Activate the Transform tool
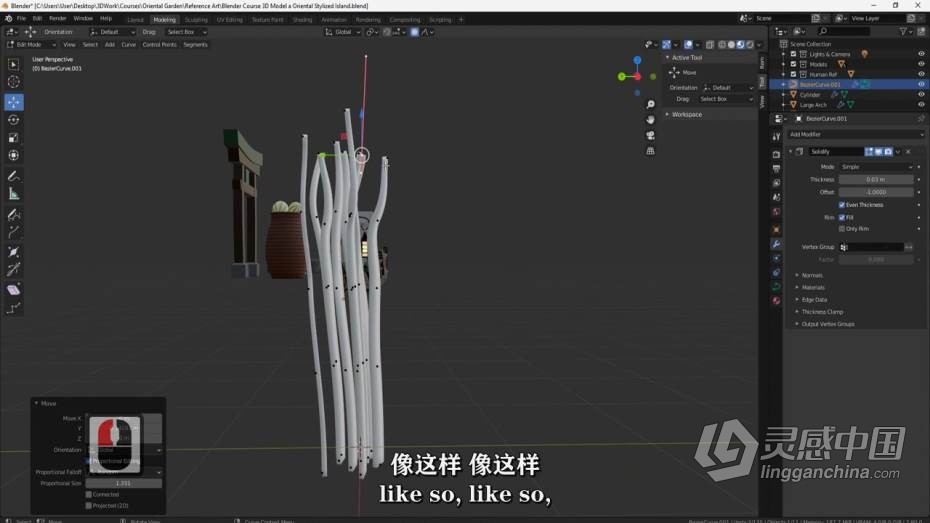 (x=14, y=155)
